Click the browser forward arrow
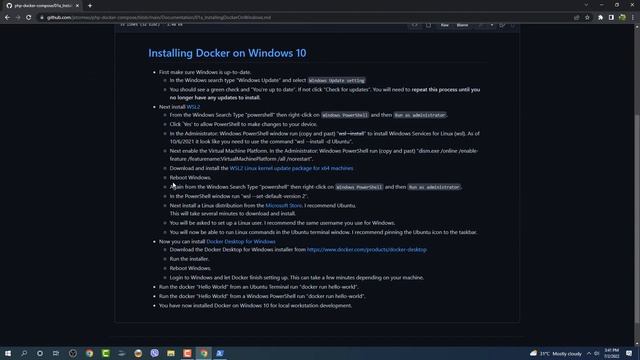The height and width of the screenshot is (360, 640). click(18, 18)
